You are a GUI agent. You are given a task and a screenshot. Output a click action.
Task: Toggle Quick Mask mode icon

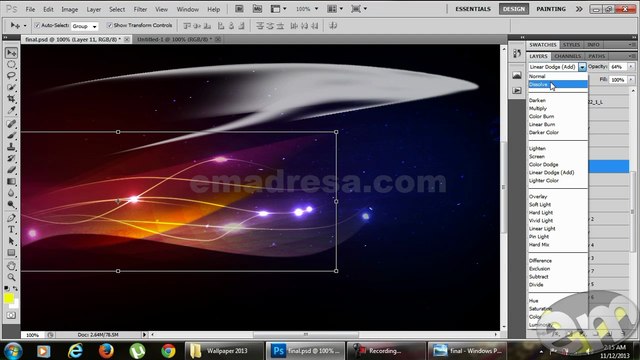pyautogui.click(x=11, y=316)
